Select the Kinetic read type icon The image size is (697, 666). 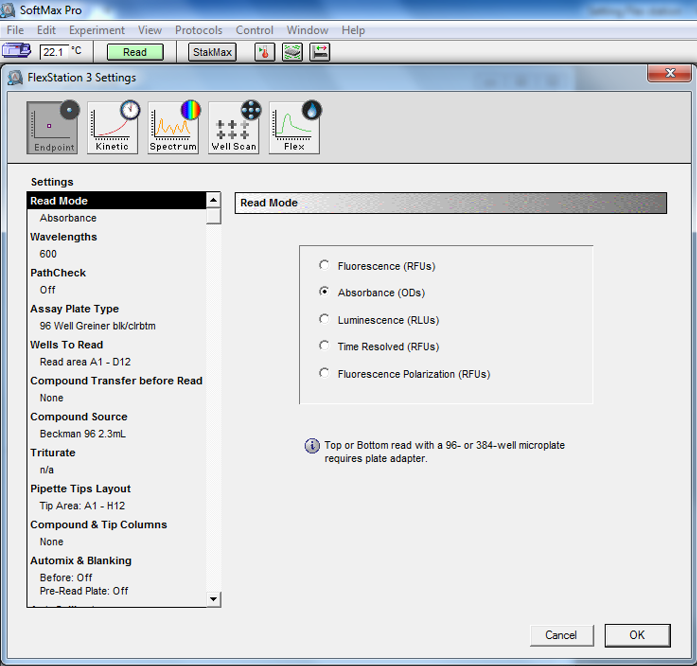click(113, 127)
